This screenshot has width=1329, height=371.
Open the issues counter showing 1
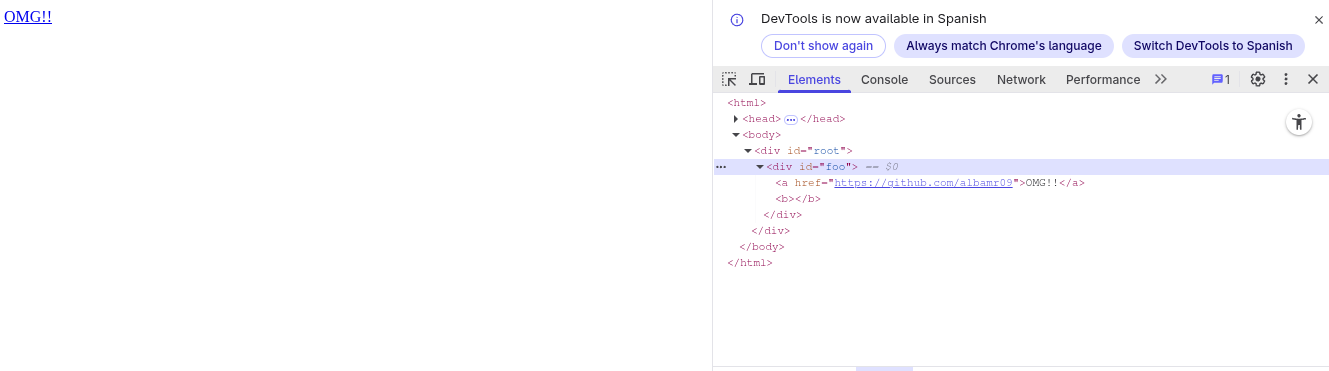1221,79
